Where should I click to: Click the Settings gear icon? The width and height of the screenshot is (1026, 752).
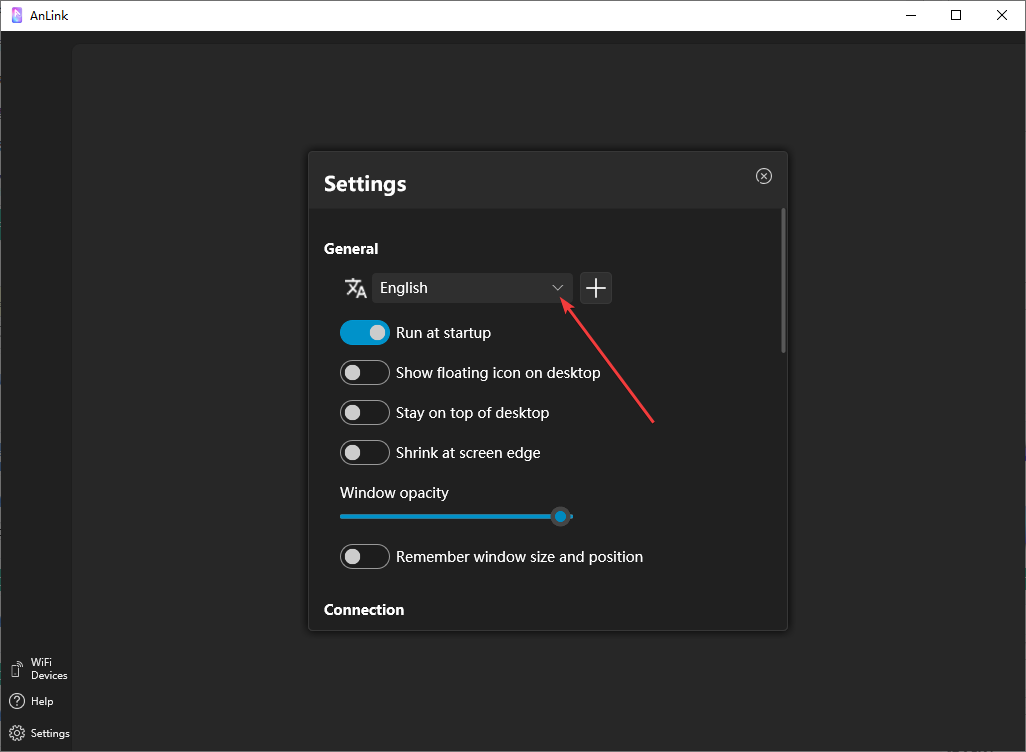point(17,733)
